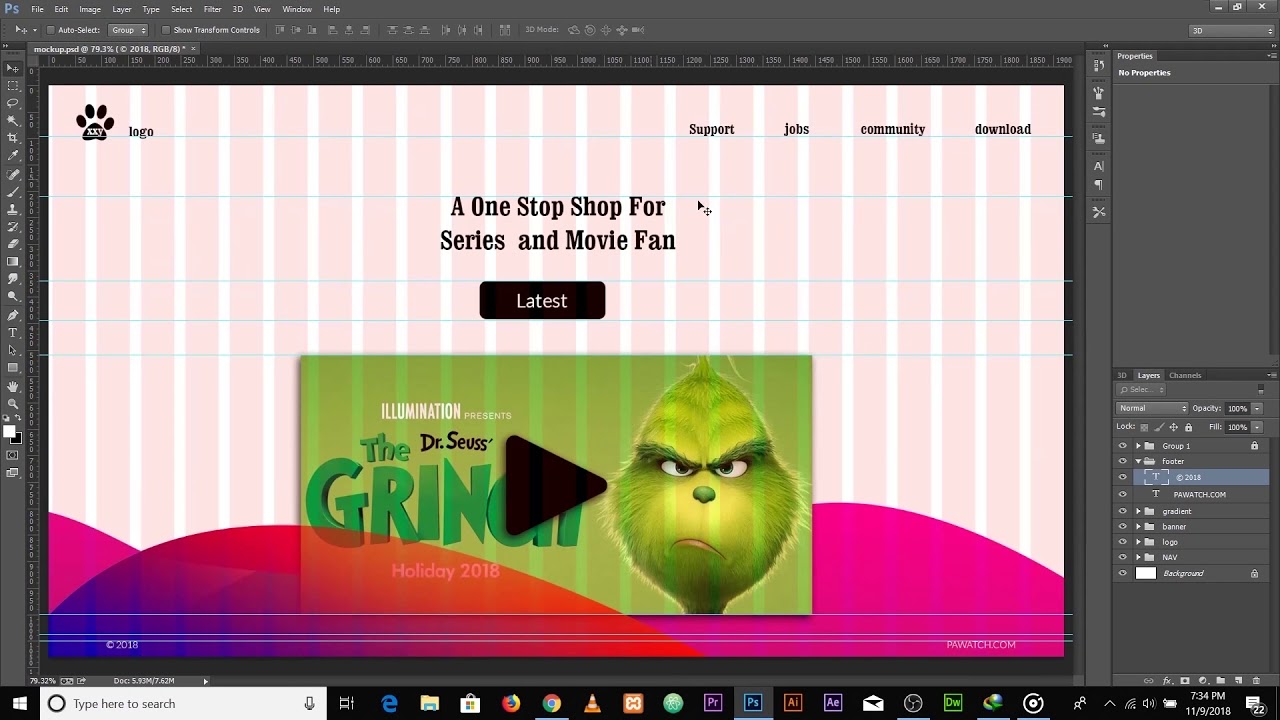Screen dimensions: 1280x720
Task: Expand the logo layer group
Action: point(1138,542)
